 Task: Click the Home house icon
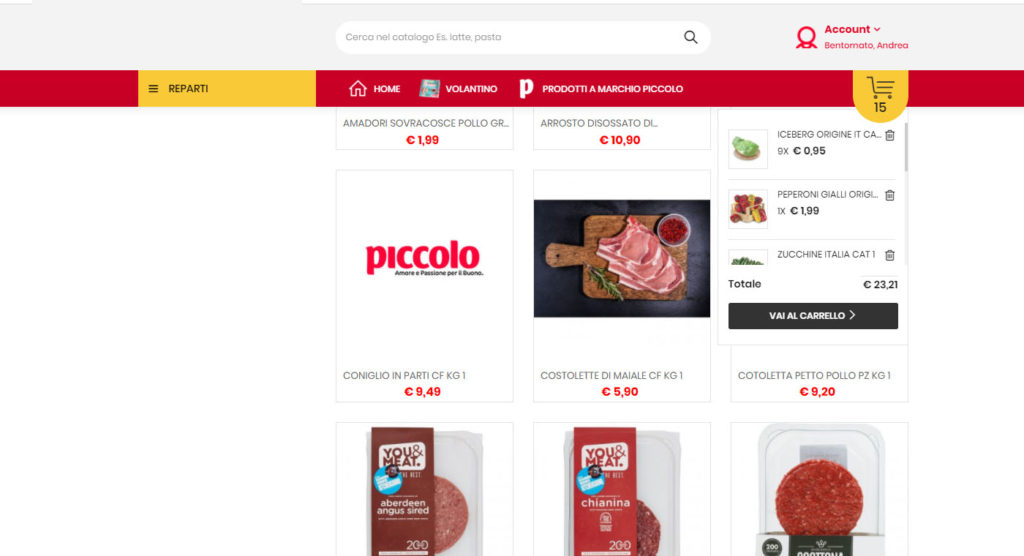tap(357, 88)
